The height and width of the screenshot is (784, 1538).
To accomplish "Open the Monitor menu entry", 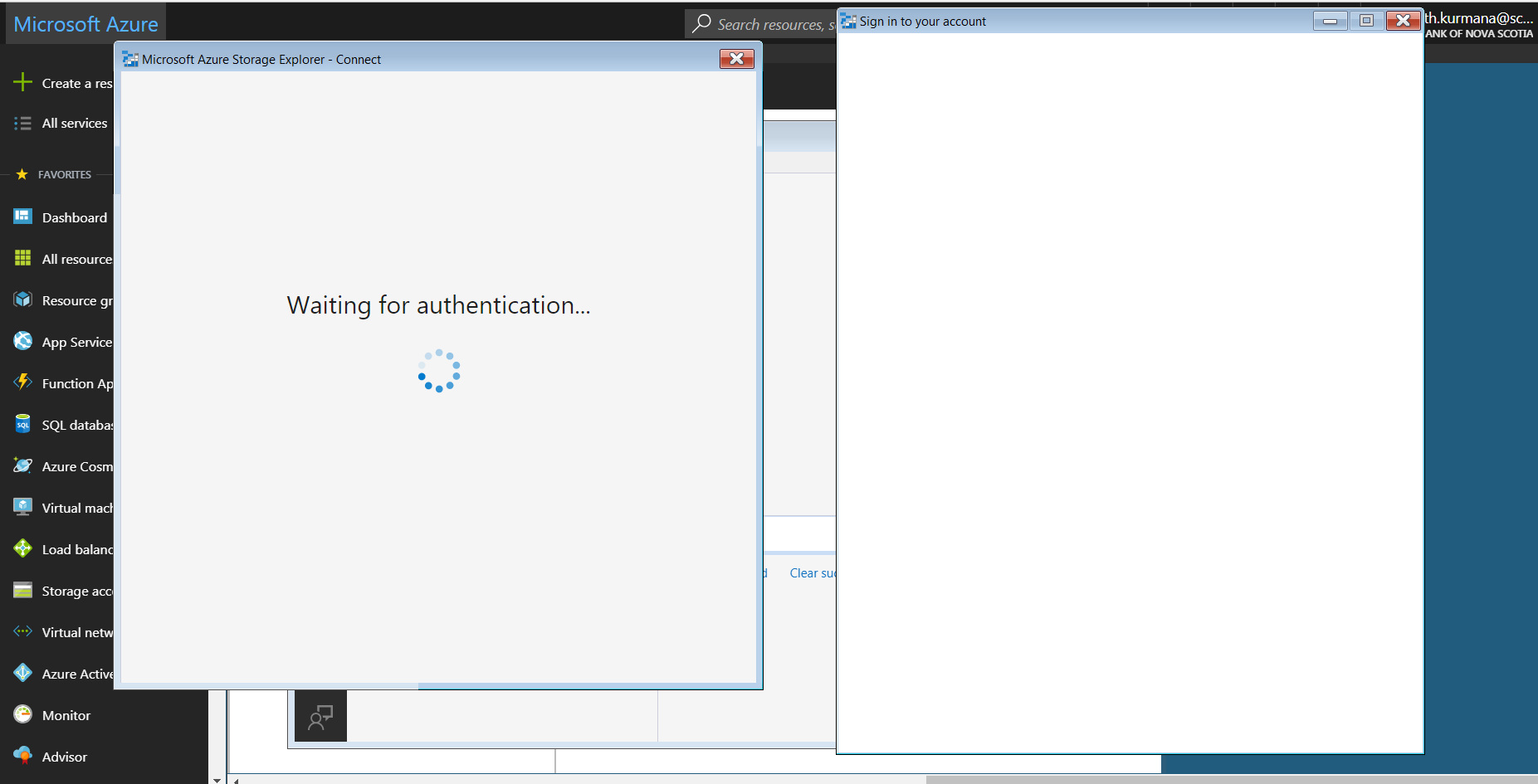I will click(x=66, y=715).
